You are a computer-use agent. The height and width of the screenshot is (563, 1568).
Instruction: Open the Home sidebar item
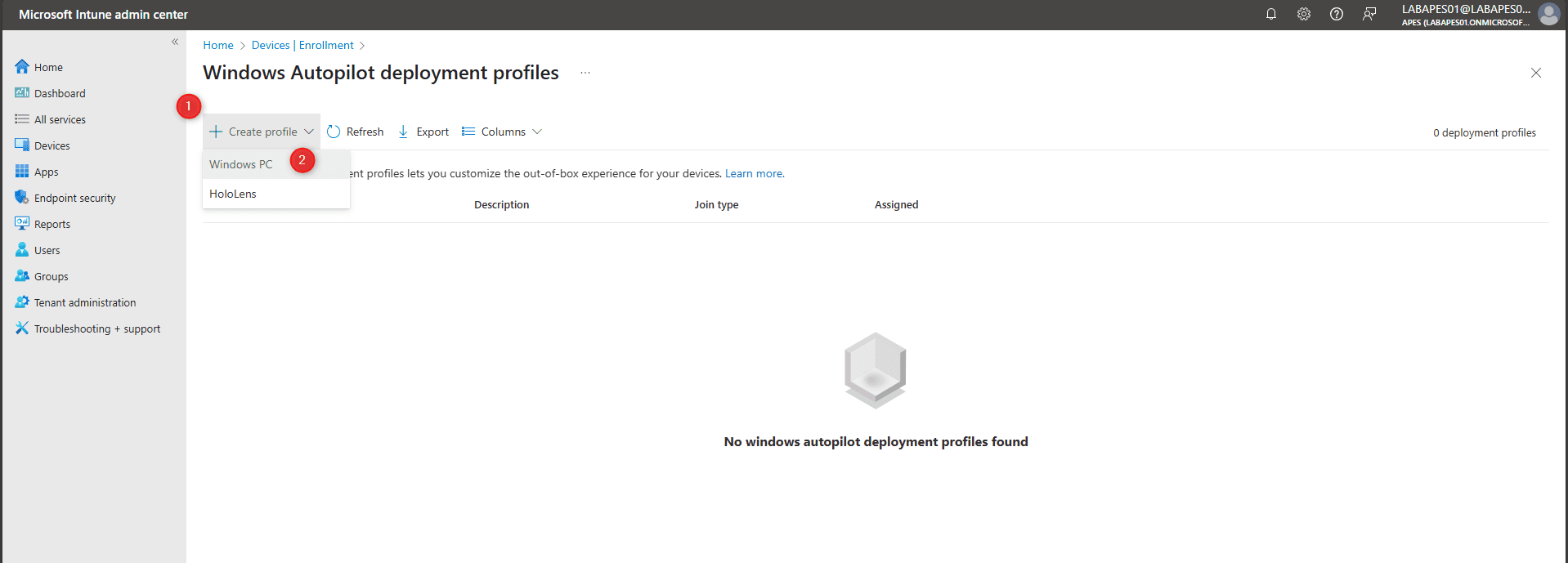(48, 67)
